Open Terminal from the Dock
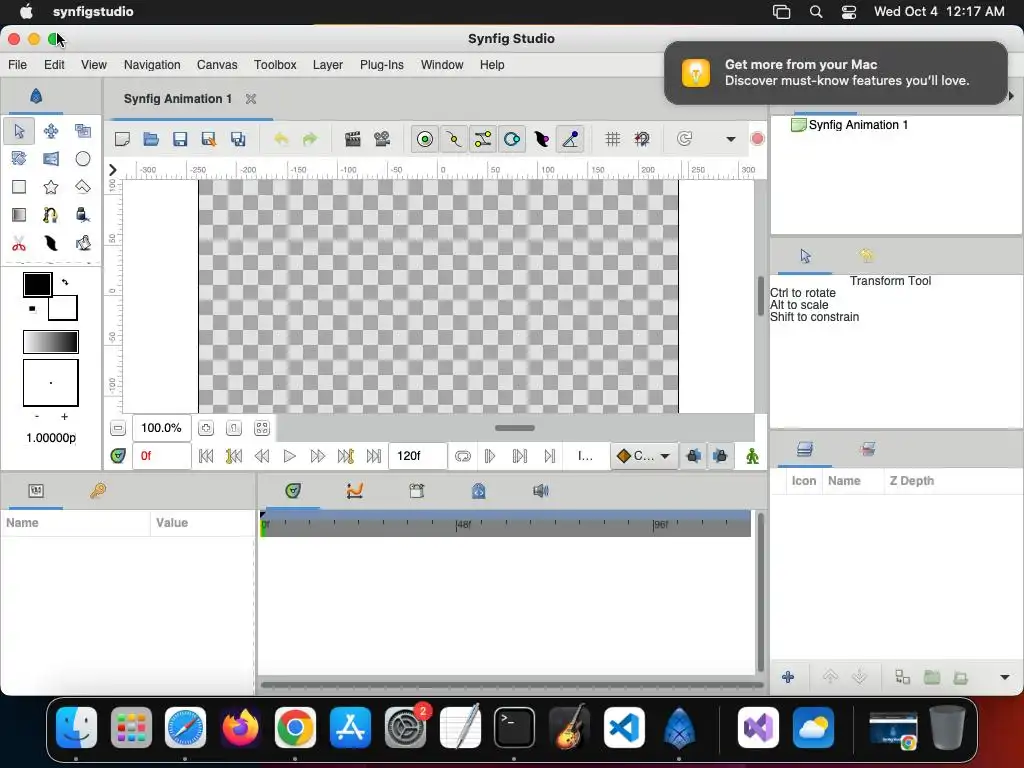Viewport: 1024px width, 768px height. tap(514, 728)
